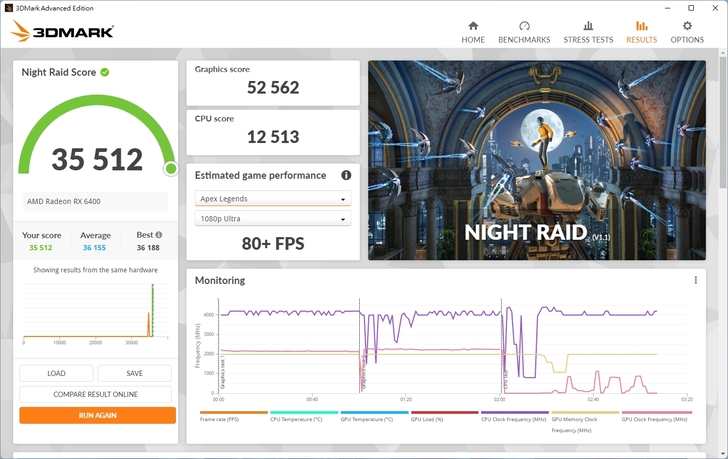This screenshot has width=728, height=459.
Task: Click the Best score info icon
Action: [x=159, y=235]
